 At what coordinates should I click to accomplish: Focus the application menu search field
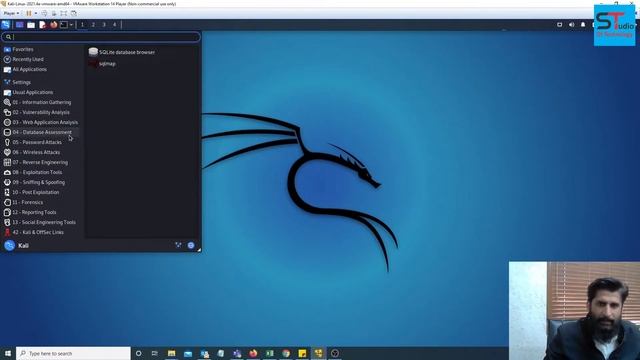point(101,37)
